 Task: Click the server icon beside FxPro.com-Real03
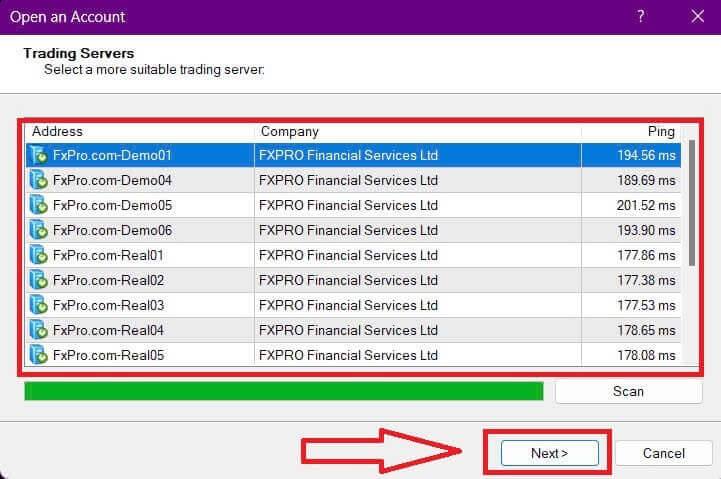[39, 305]
